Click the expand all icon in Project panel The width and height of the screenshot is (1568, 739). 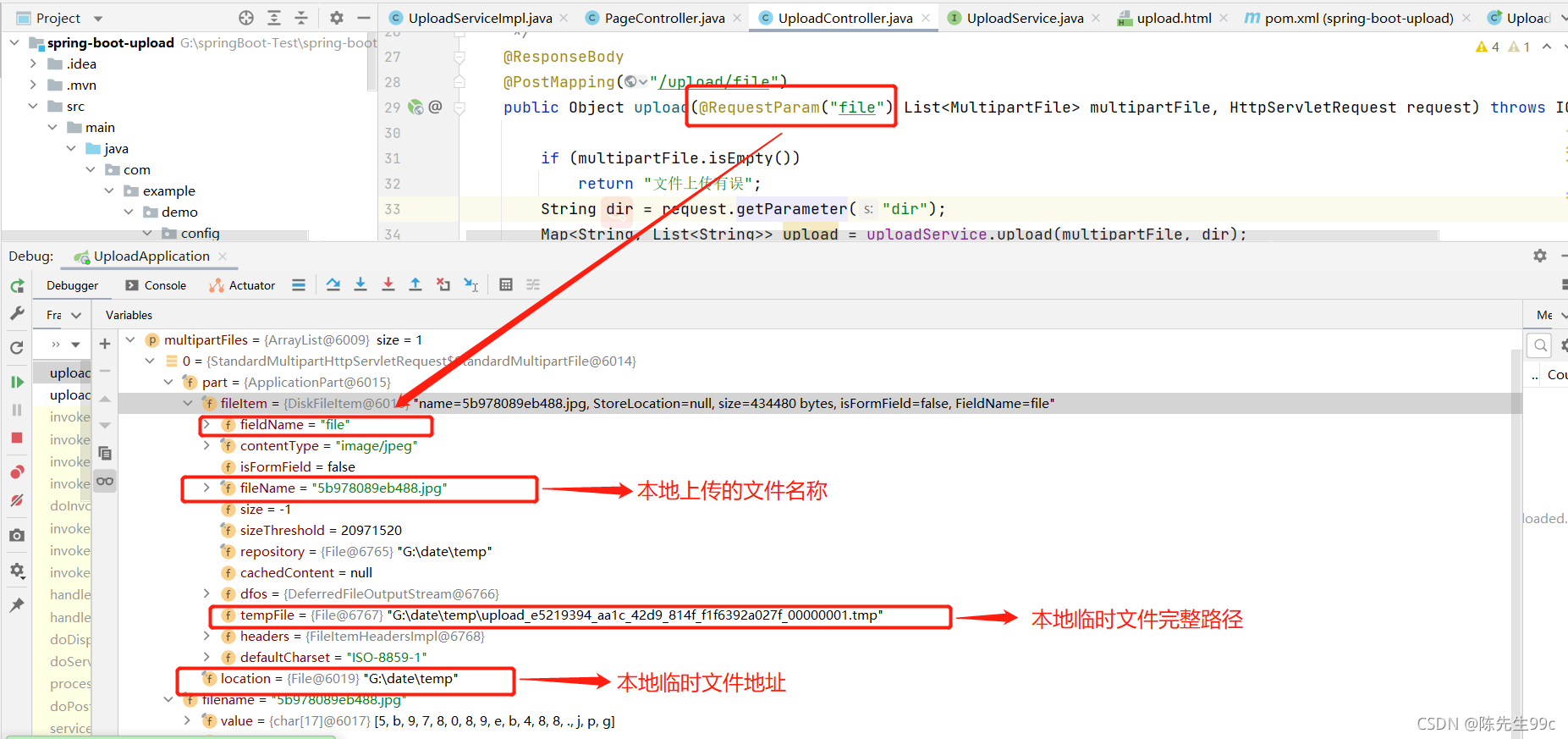pyautogui.click(x=274, y=18)
